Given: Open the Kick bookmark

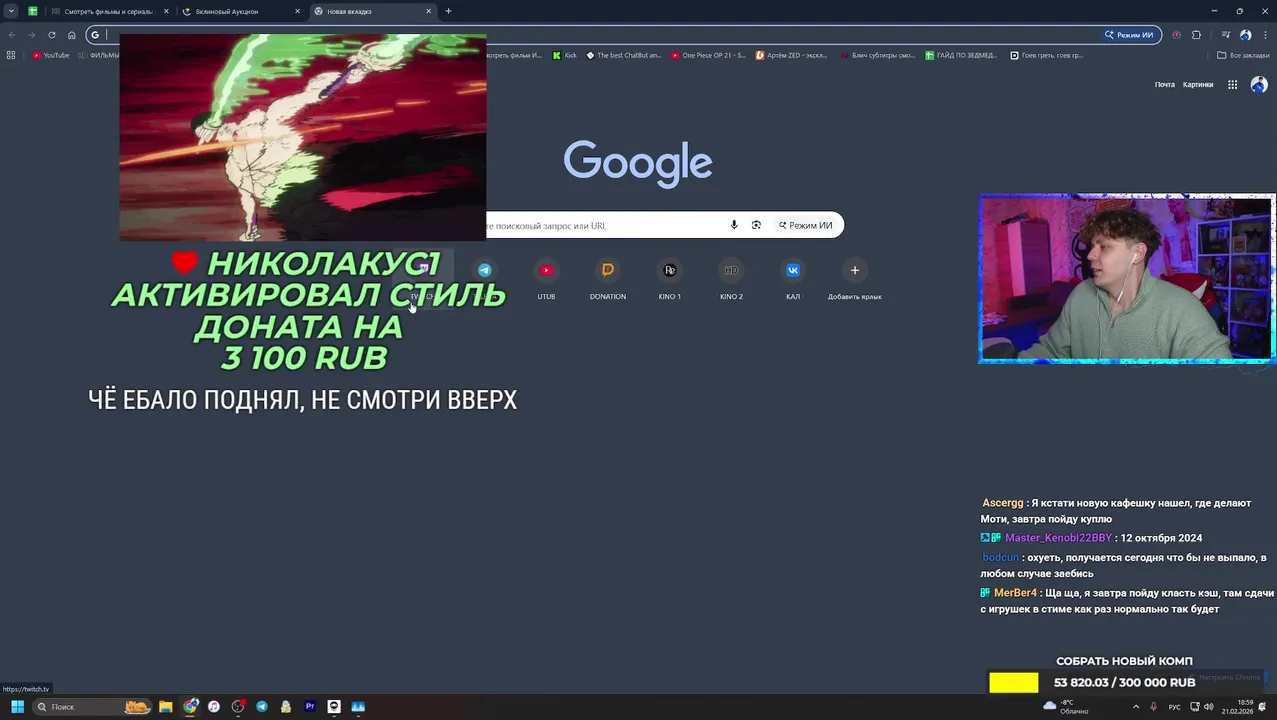Looking at the screenshot, I should click(x=565, y=55).
